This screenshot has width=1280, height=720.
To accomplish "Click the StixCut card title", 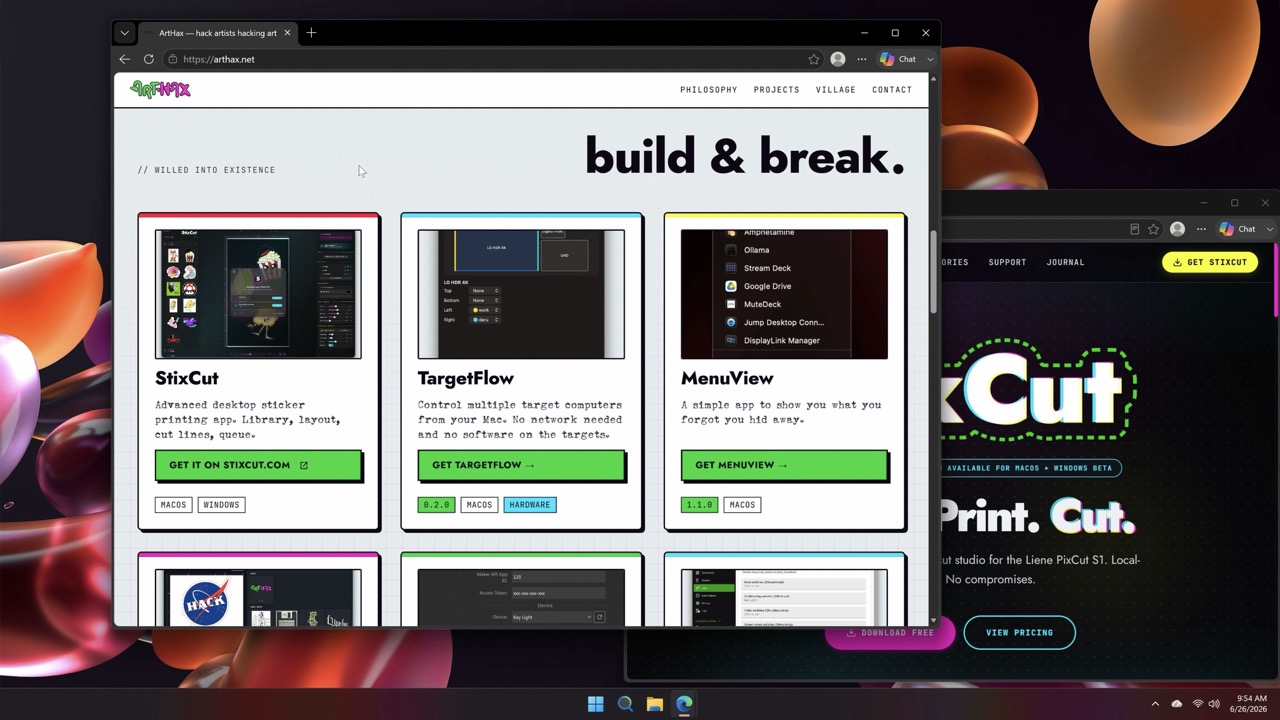I will click(x=187, y=378).
